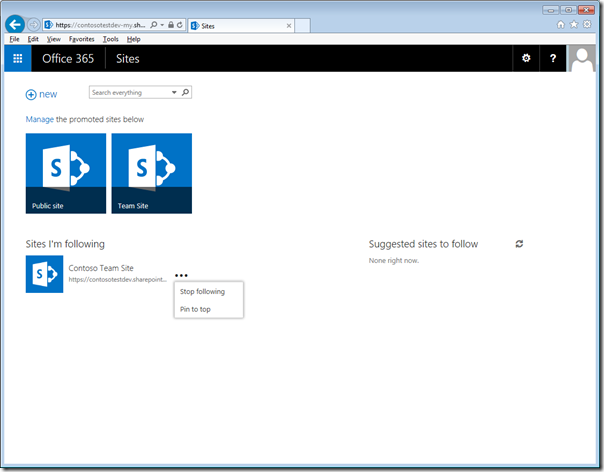604x472 pixels.
Task: Select the Sites browser tab
Action: (241, 26)
